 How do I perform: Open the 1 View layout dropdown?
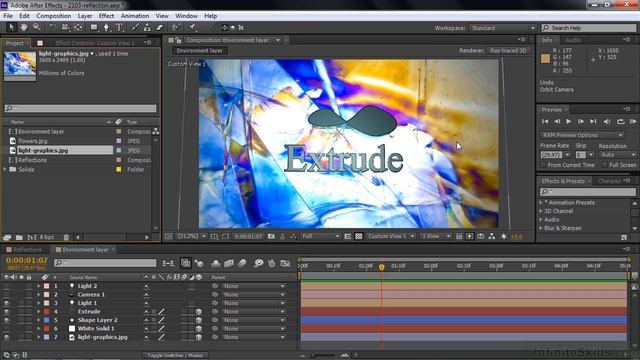[436, 236]
